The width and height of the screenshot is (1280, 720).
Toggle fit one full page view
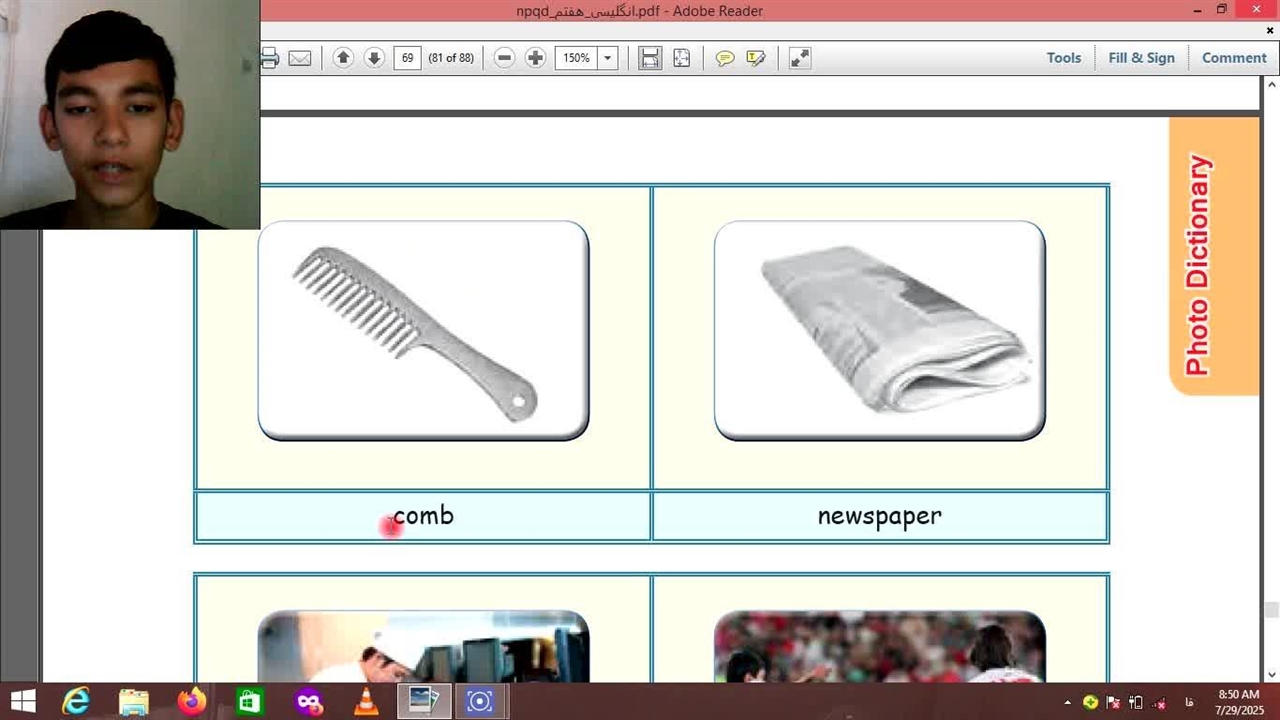pos(682,58)
